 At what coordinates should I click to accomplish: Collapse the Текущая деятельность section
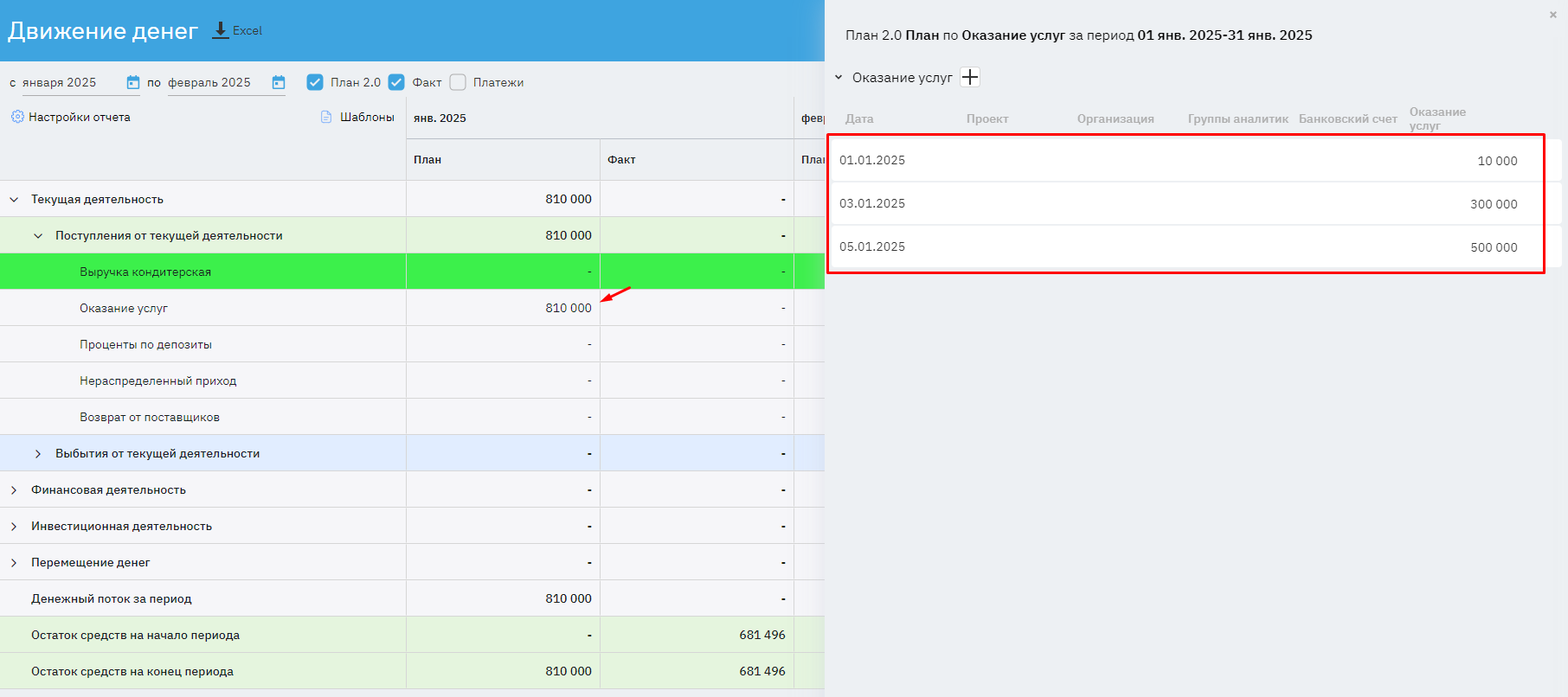pos(14,200)
